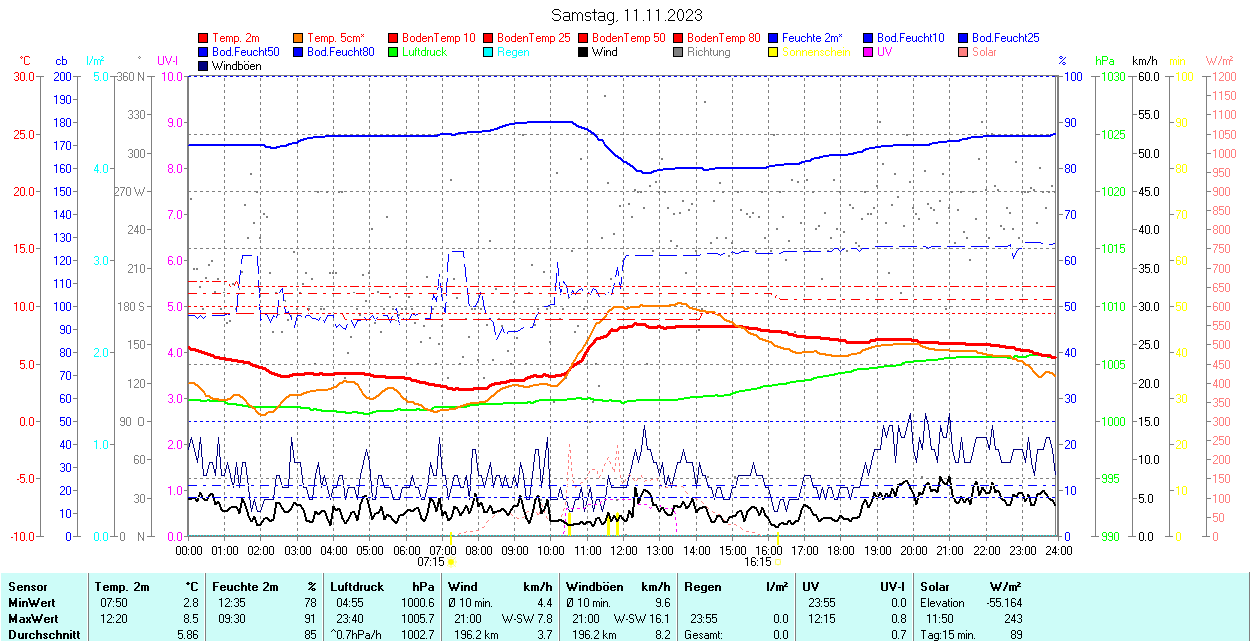Screen dimensions: 1250x641
Task: Click the black Wind legend swatch
Action: [x=583, y=52]
